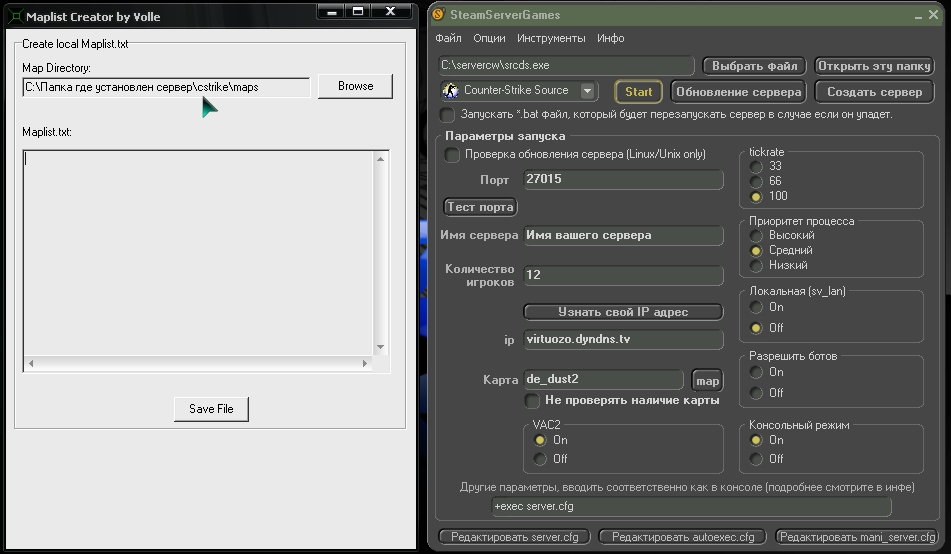Open the Файл menu

[x=448, y=38]
